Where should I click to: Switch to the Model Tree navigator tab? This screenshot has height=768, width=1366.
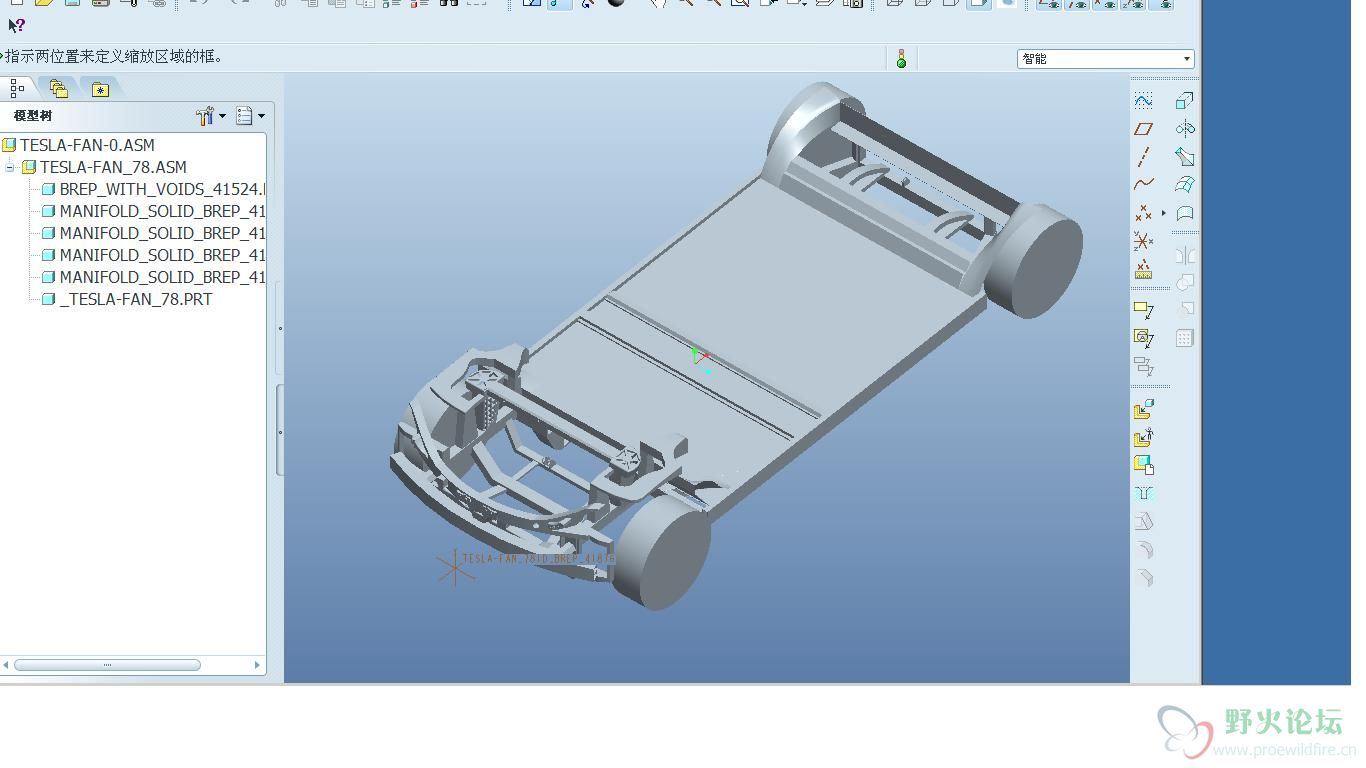click(x=17, y=89)
